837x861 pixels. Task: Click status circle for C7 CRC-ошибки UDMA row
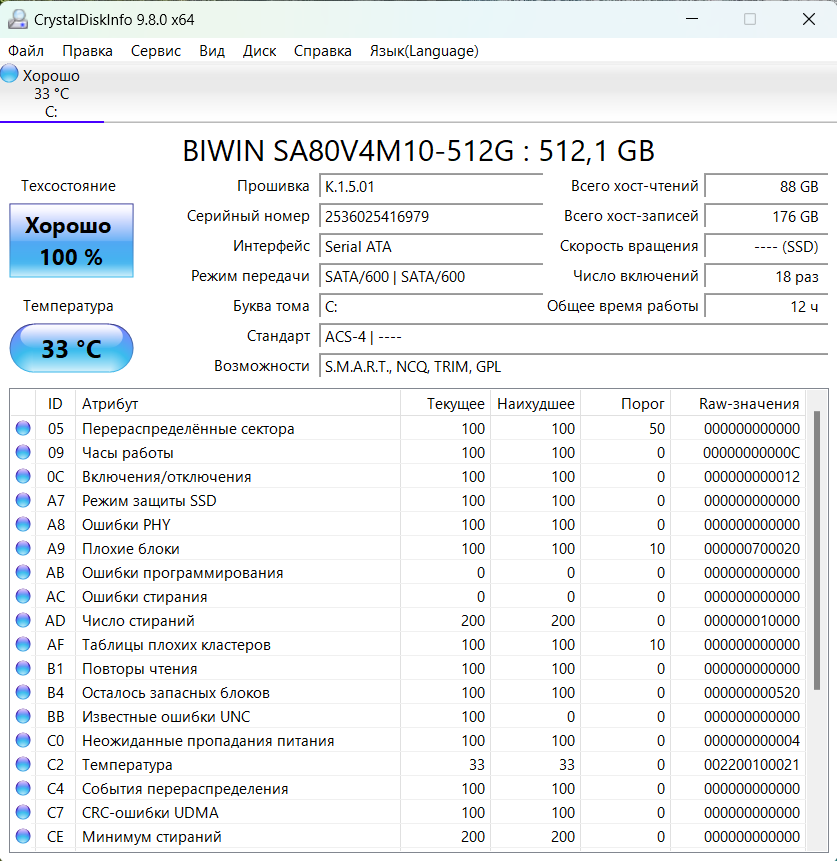23,813
